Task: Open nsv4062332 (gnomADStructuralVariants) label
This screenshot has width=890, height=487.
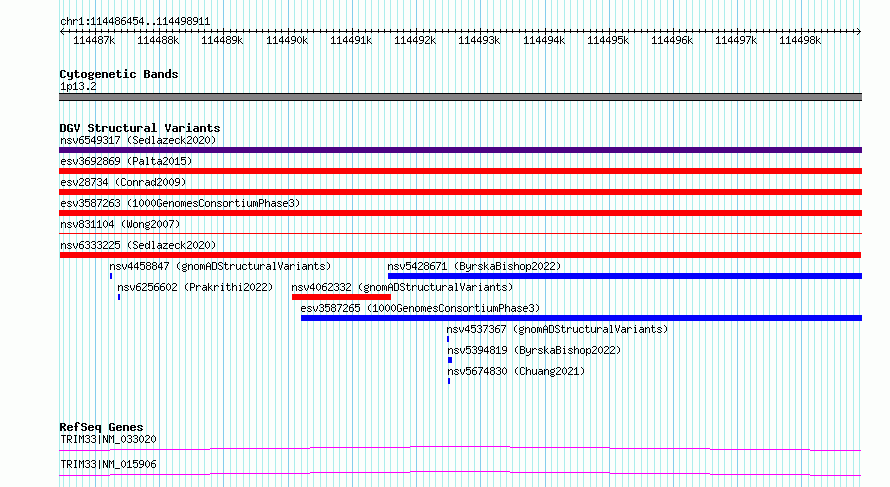Action: coord(402,287)
